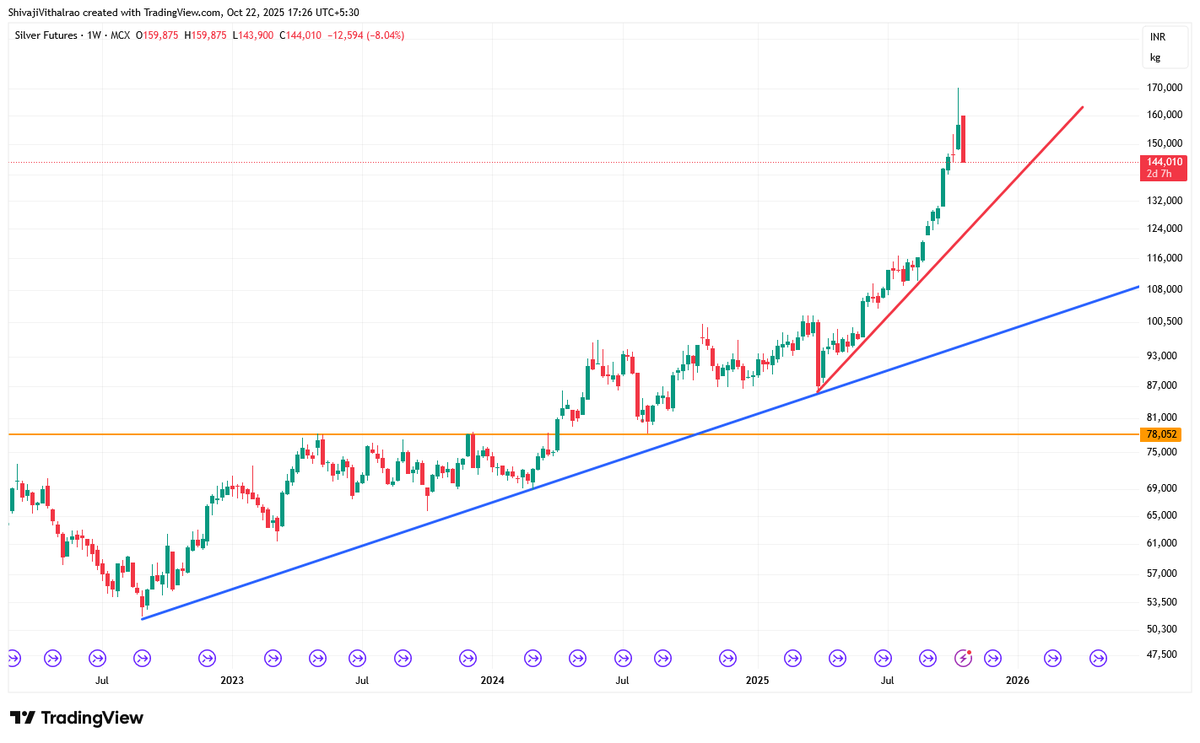This screenshot has height=743, width=1200.
Task: Click the 170,000 price axis label
Action: click(x=1165, y=88)
